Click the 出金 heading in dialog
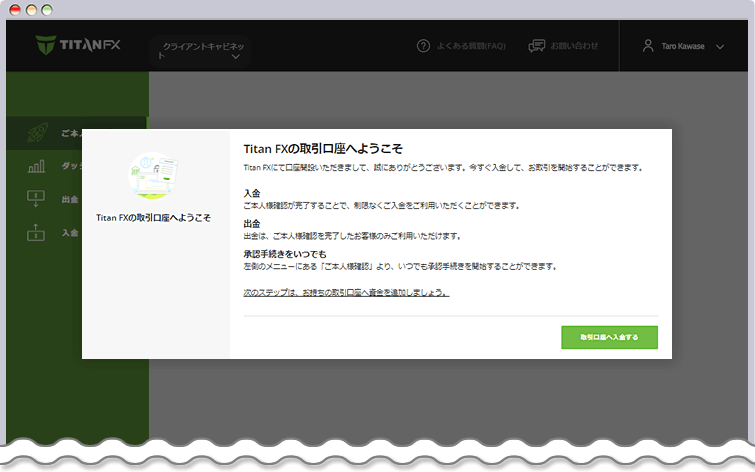755x472 pixels. (252, 223)
